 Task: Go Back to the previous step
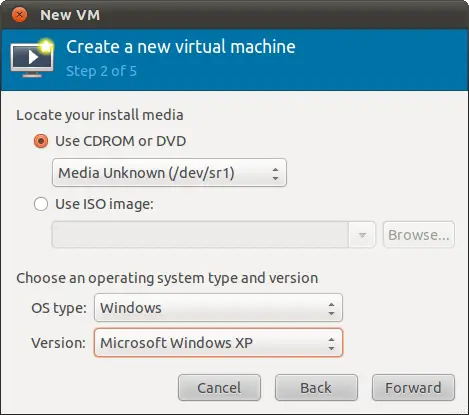click(x=316, y=388)
